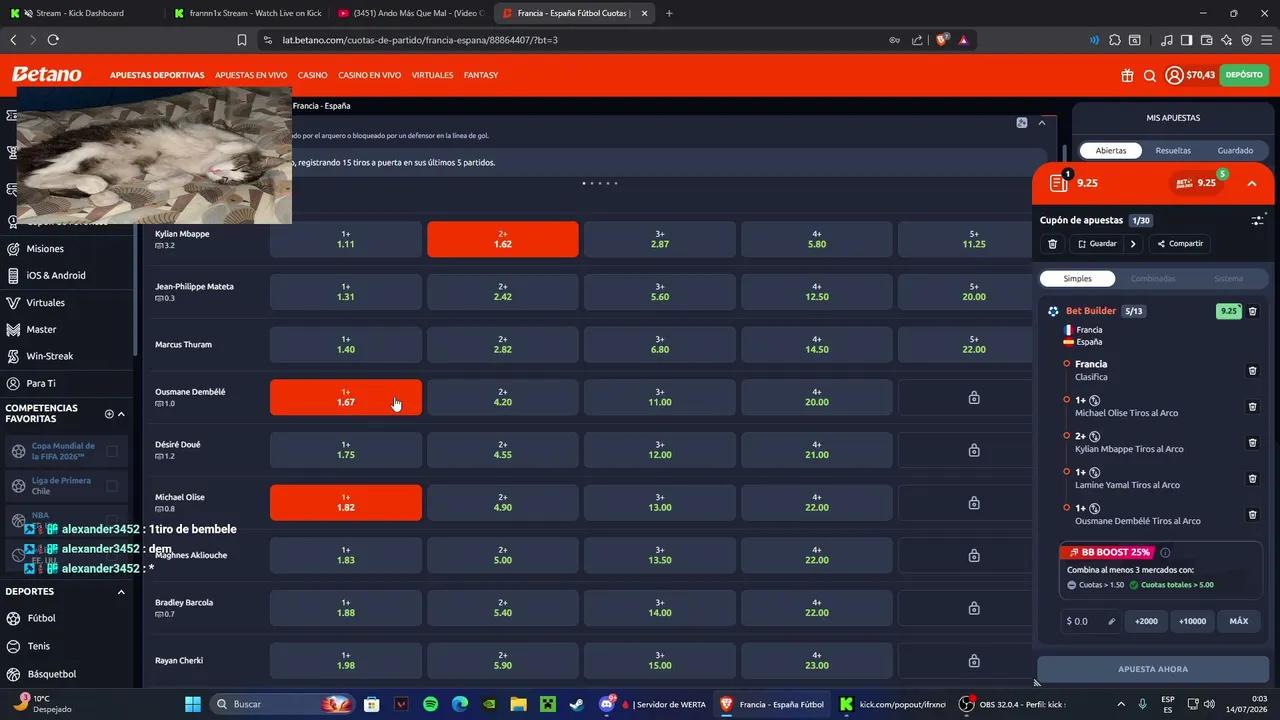Select Rayan Cherki 1+ odds 1.98
This screenshot has height=720, width=1280.
tap(346, 660)
